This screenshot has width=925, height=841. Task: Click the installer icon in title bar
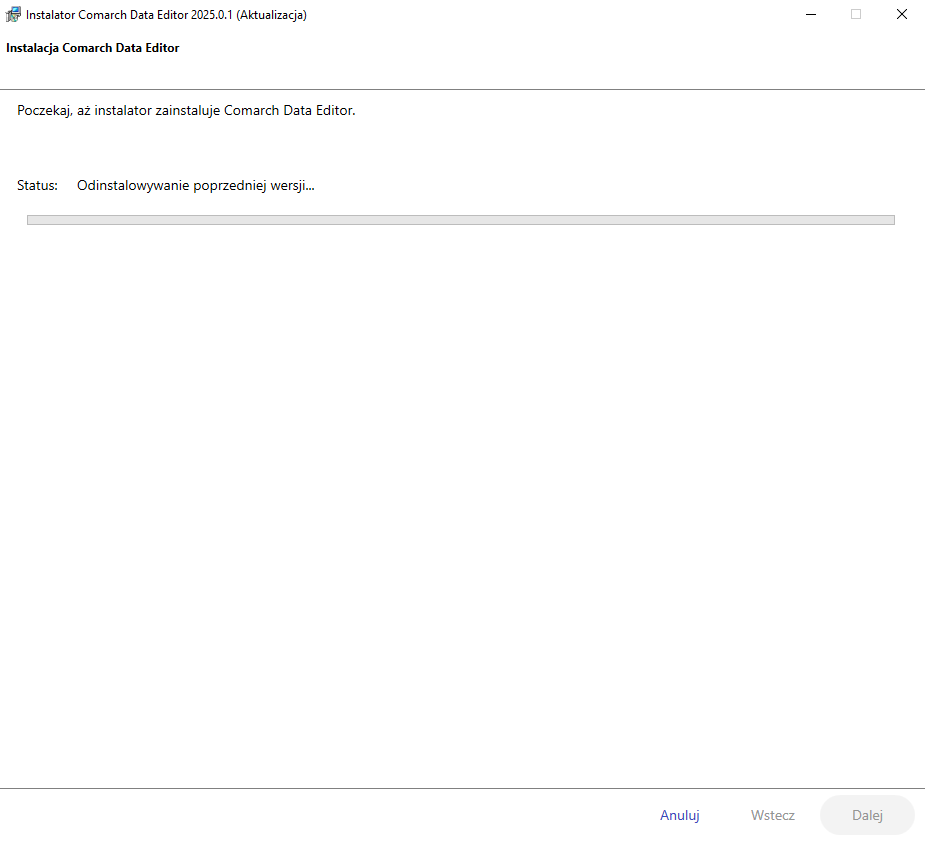13,14
